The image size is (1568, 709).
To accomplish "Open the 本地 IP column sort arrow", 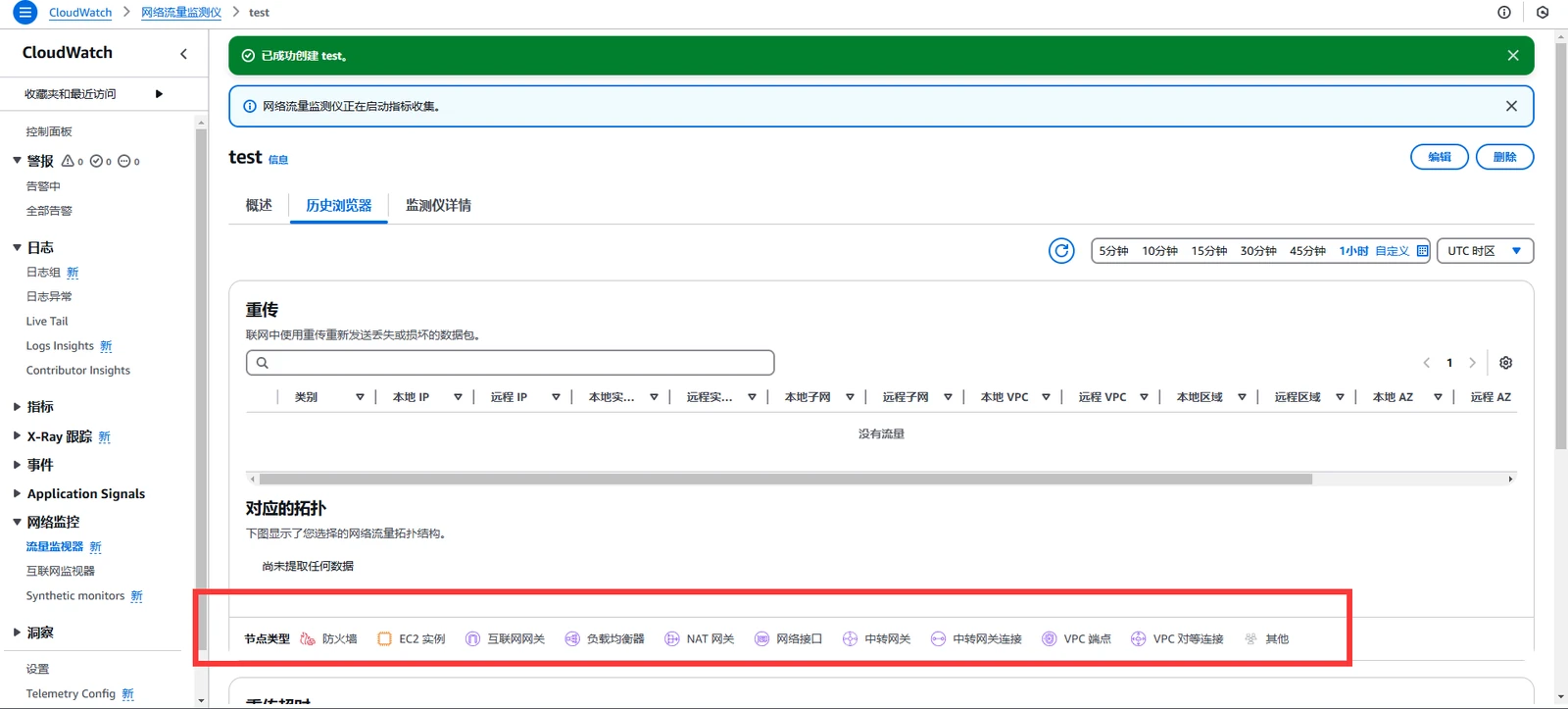I will (x=458, y=397).
